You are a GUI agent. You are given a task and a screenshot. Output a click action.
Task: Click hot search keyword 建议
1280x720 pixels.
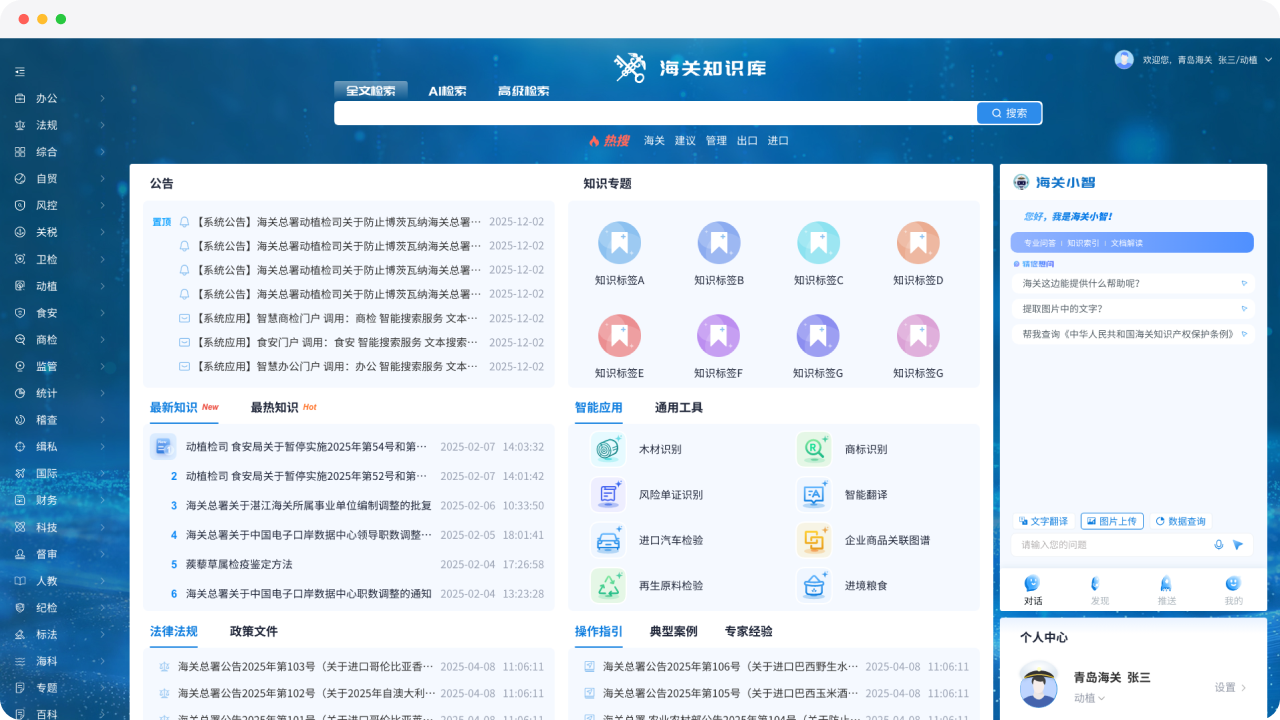click(x=685, y=141)
